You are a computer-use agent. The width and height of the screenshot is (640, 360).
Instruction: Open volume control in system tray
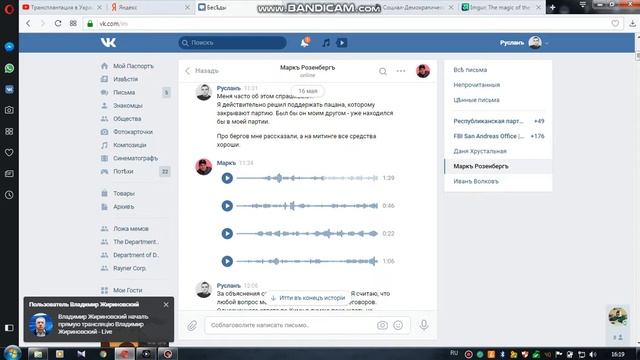point(593,354)
